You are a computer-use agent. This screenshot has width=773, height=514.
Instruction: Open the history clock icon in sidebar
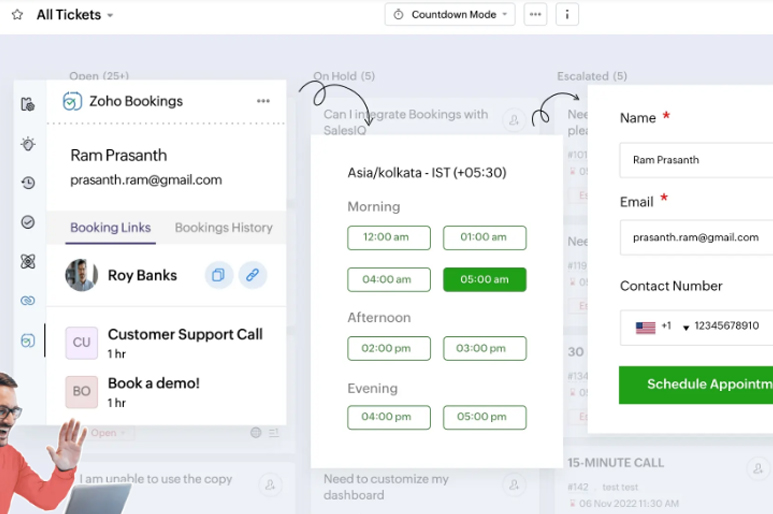coord(28,183)
